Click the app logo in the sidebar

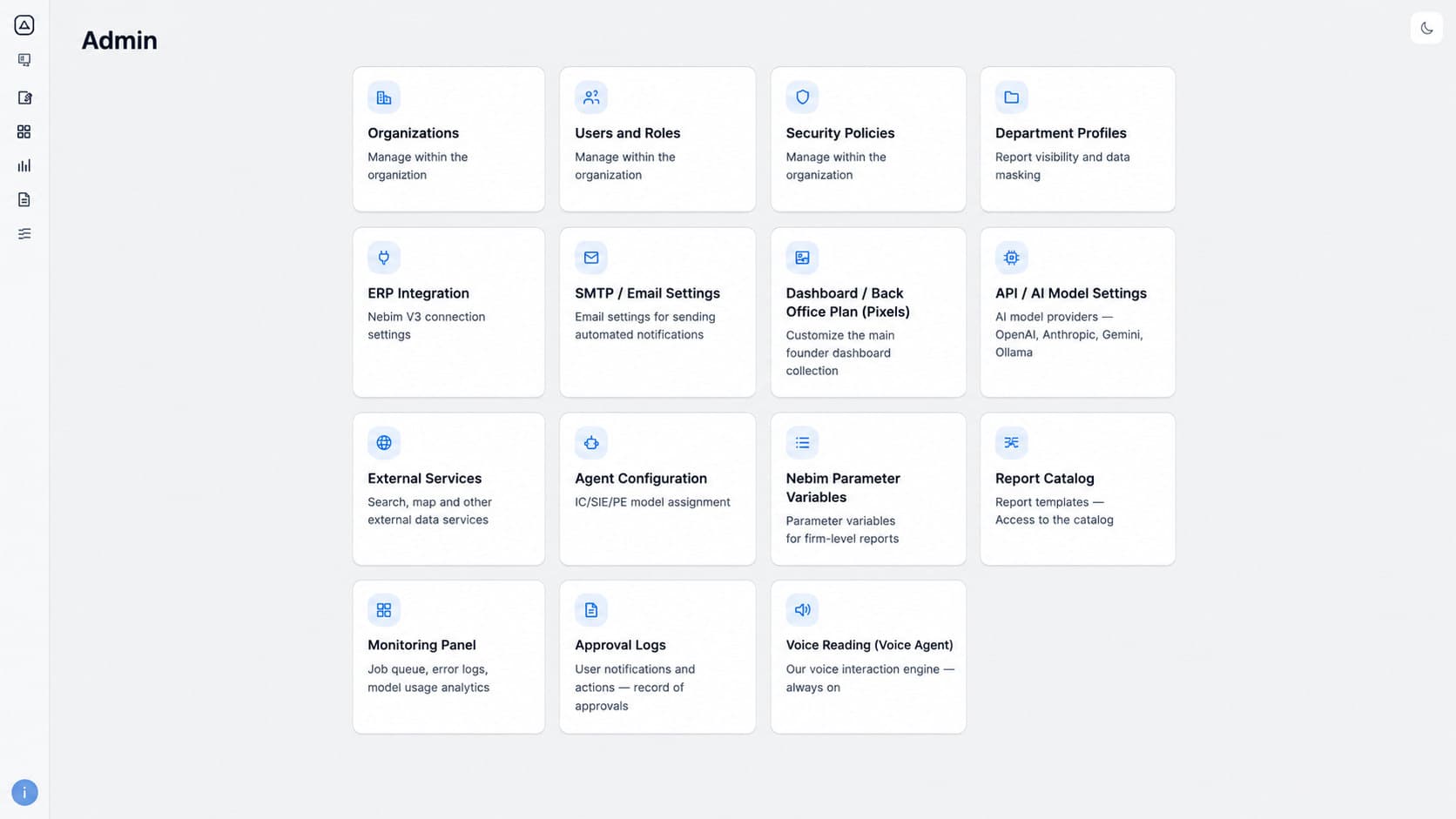click(x=24, y=25)
